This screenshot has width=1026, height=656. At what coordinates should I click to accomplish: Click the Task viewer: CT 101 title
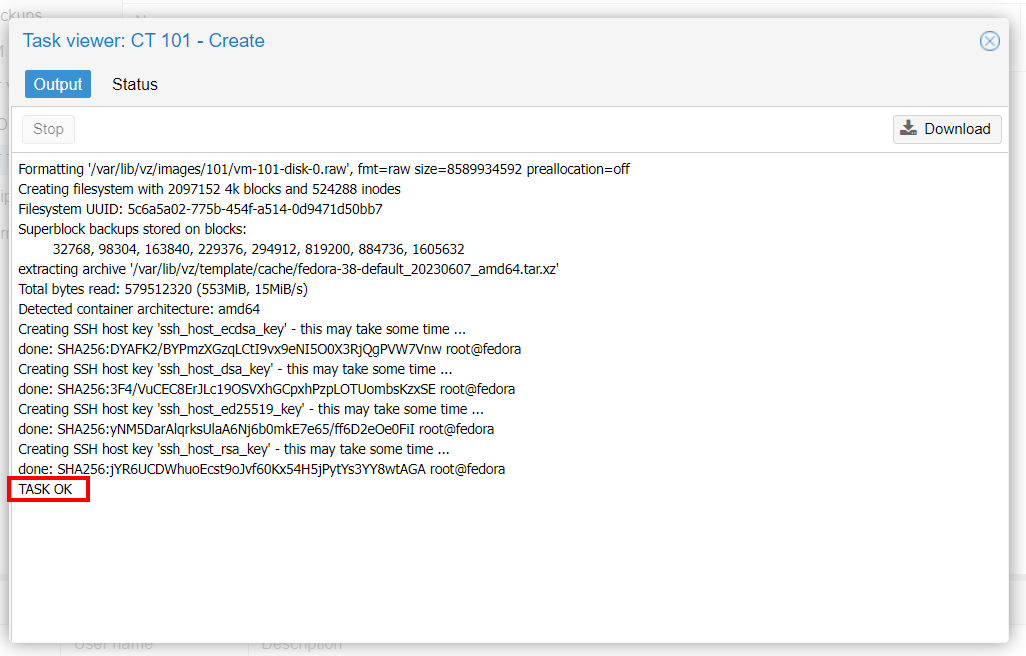point(144,41)
